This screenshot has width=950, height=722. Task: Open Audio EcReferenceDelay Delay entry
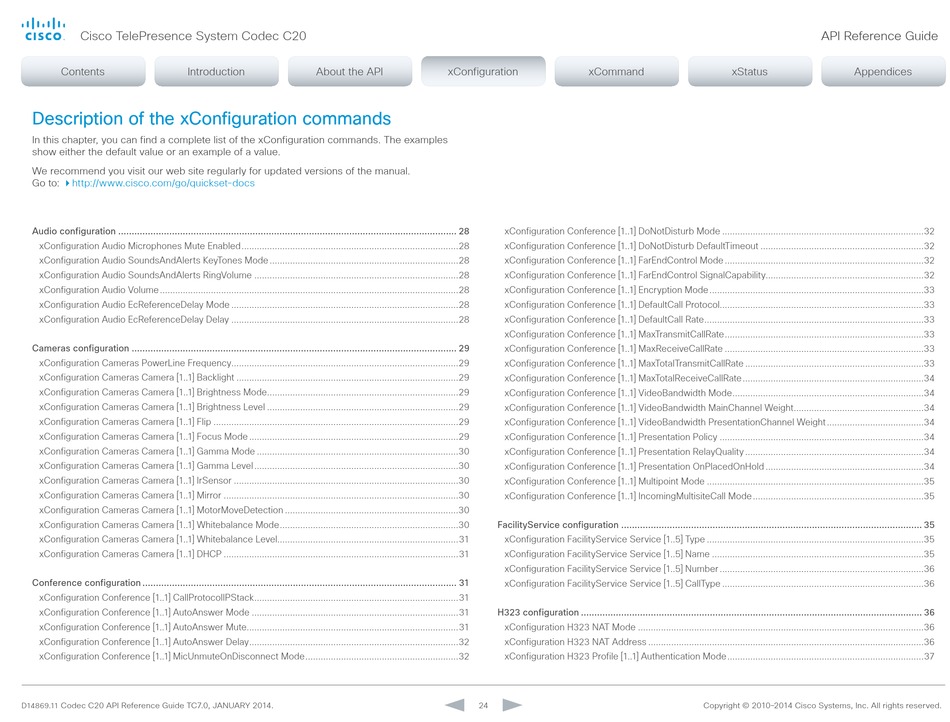254,319
